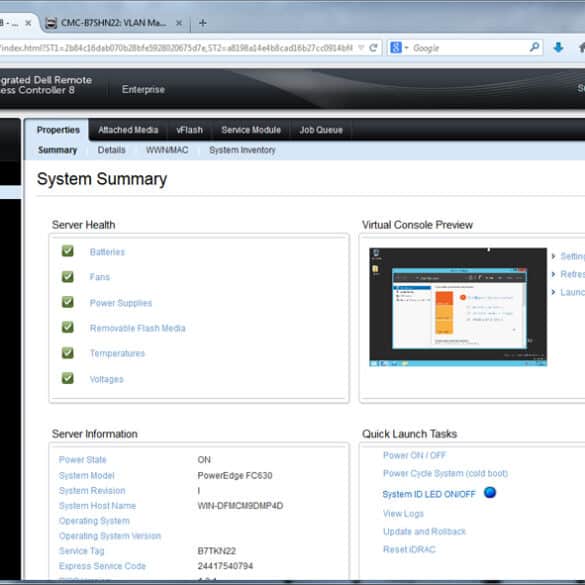The height and width of the screenshot is (585, 585).
Task: Select the Properties tab
Action: (x=58, y=130)
